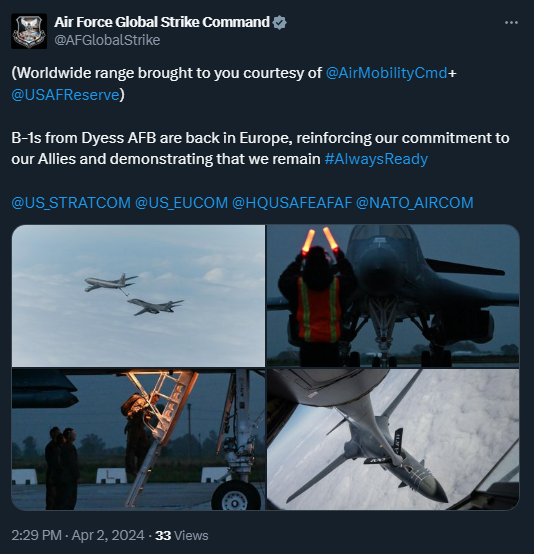Click the 33 Views counter

182,535
